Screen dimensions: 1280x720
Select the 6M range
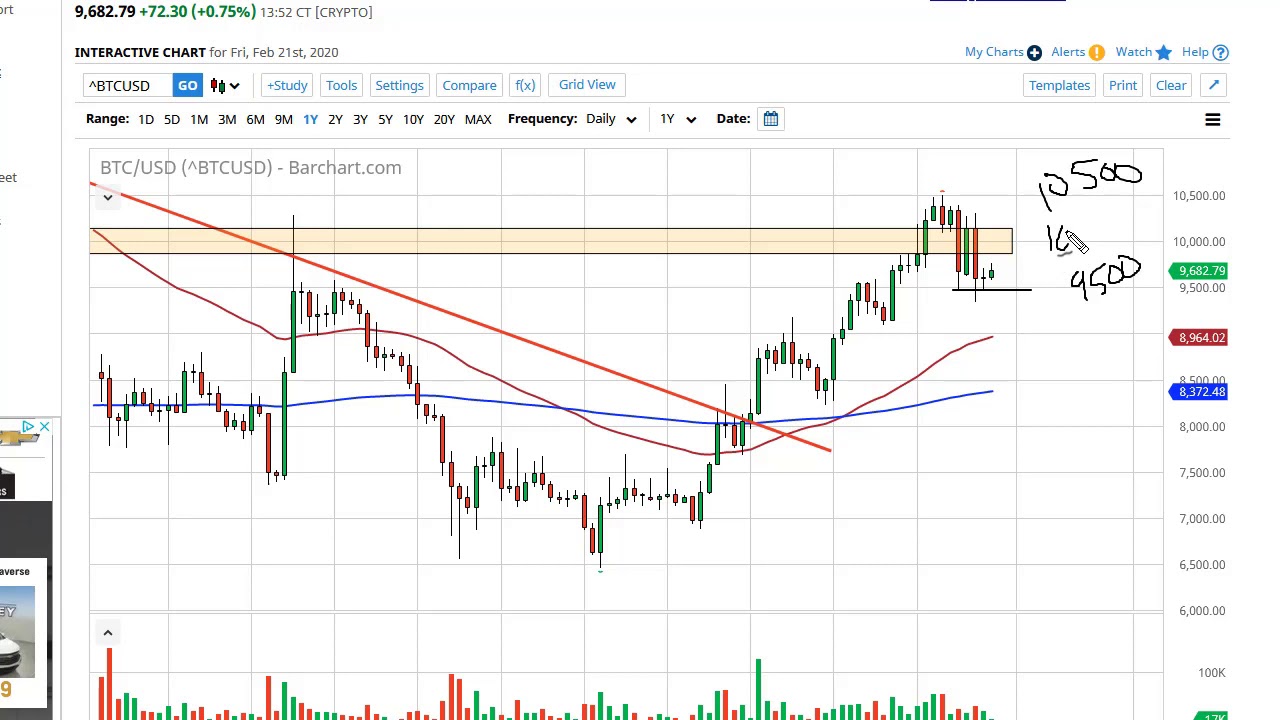255,119
